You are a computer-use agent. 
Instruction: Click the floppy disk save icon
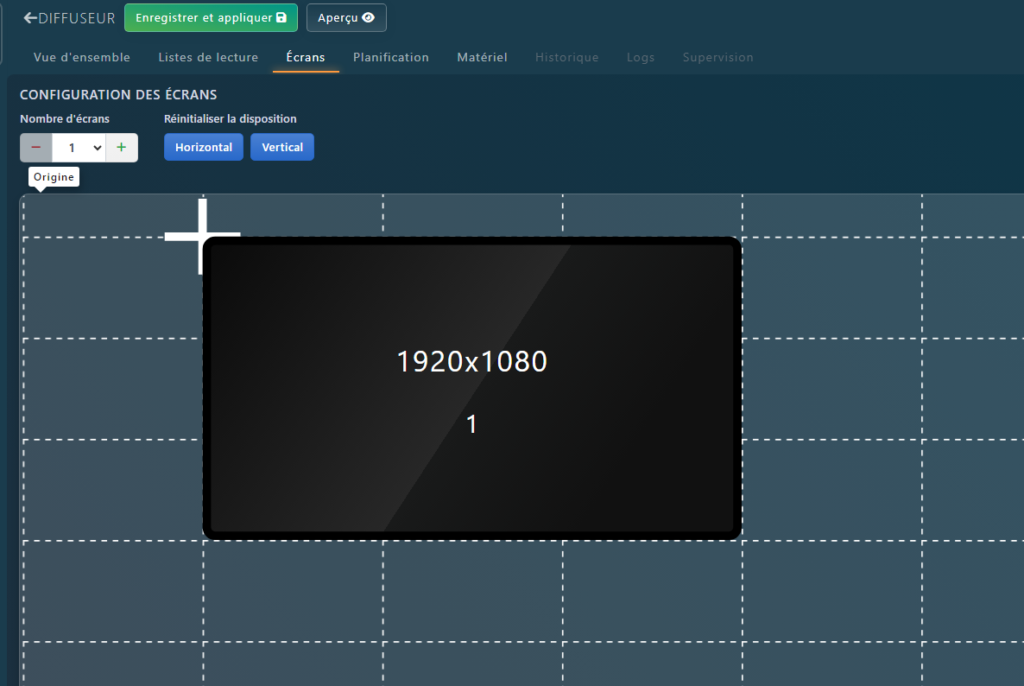coord(281,18)
